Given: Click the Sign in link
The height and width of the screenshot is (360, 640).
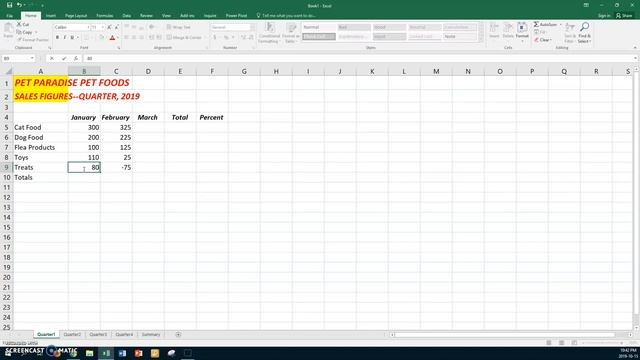Looking at the screenshot, I should coord(604,16).
